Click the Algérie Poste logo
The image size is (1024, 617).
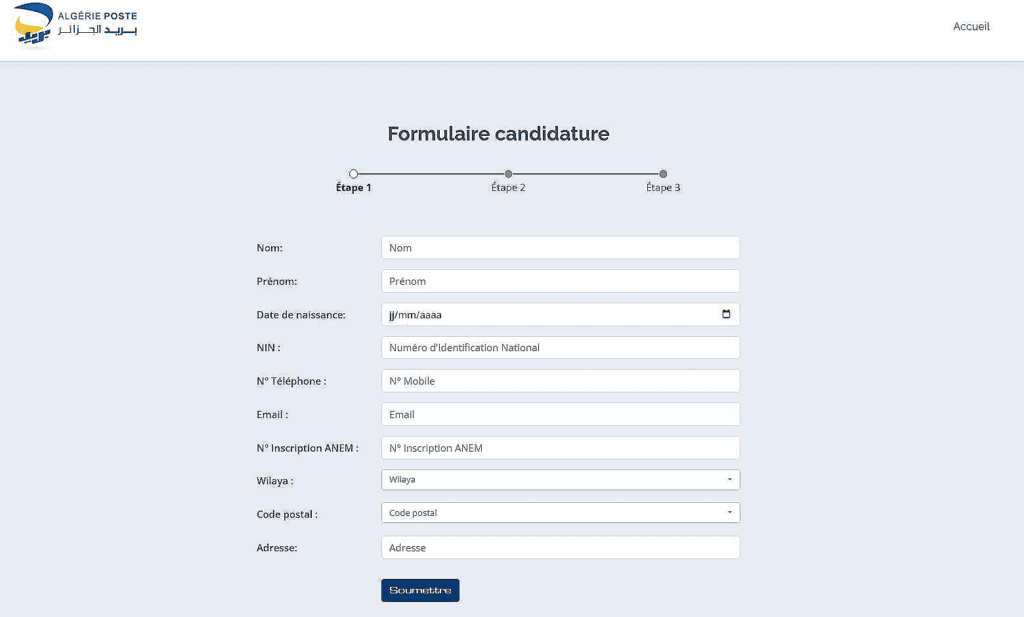(x=75, y=25)
